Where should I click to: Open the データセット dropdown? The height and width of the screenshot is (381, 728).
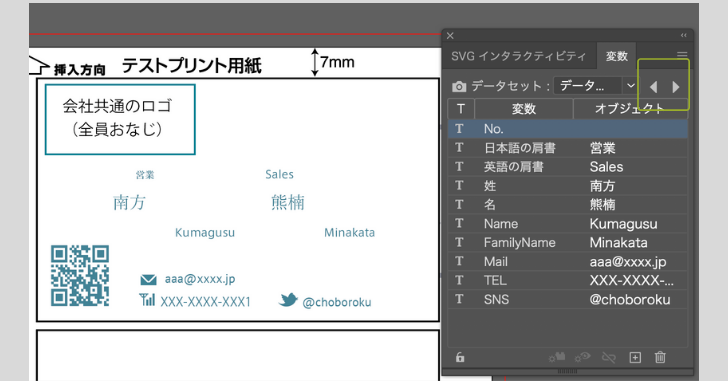(594, 86)
